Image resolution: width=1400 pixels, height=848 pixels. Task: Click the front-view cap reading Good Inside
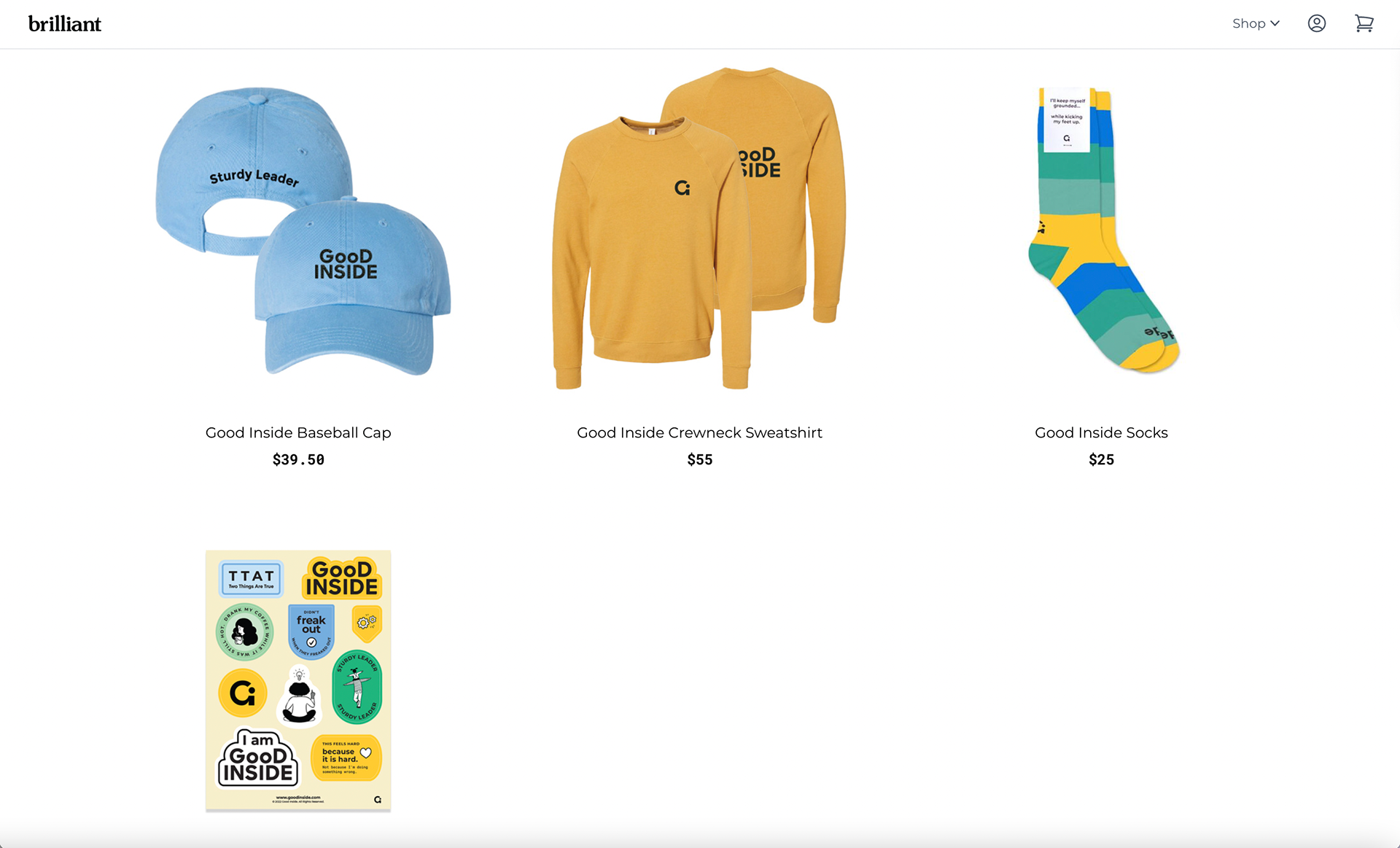coord(352,287)
